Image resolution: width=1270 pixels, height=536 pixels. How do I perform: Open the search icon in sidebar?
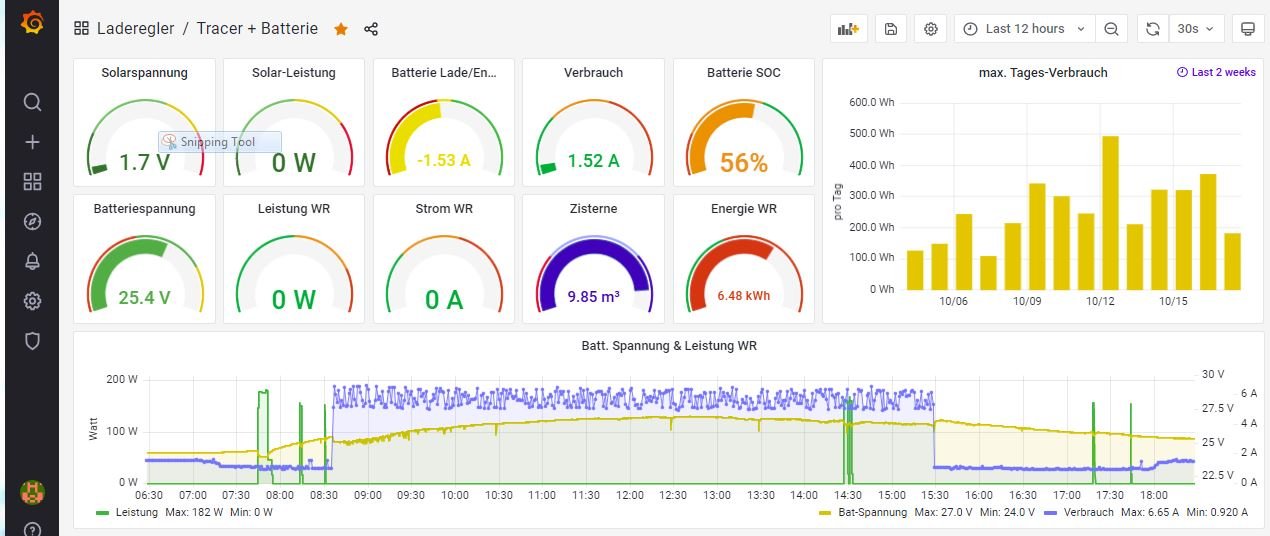click(32, 102)
